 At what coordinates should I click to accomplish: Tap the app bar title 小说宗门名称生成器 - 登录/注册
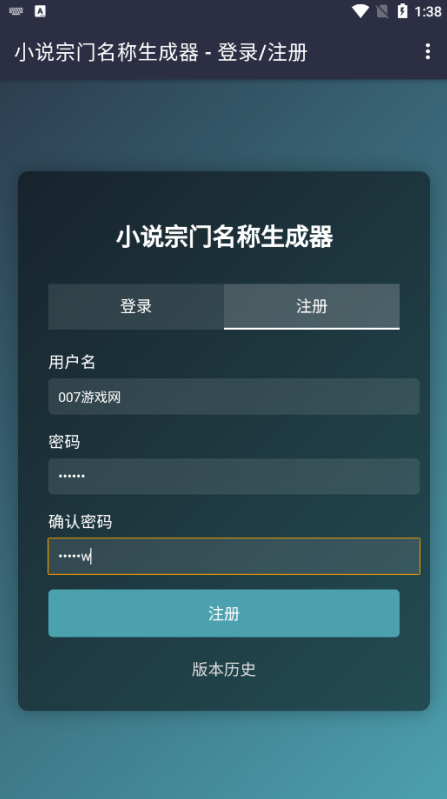(161, 52)
